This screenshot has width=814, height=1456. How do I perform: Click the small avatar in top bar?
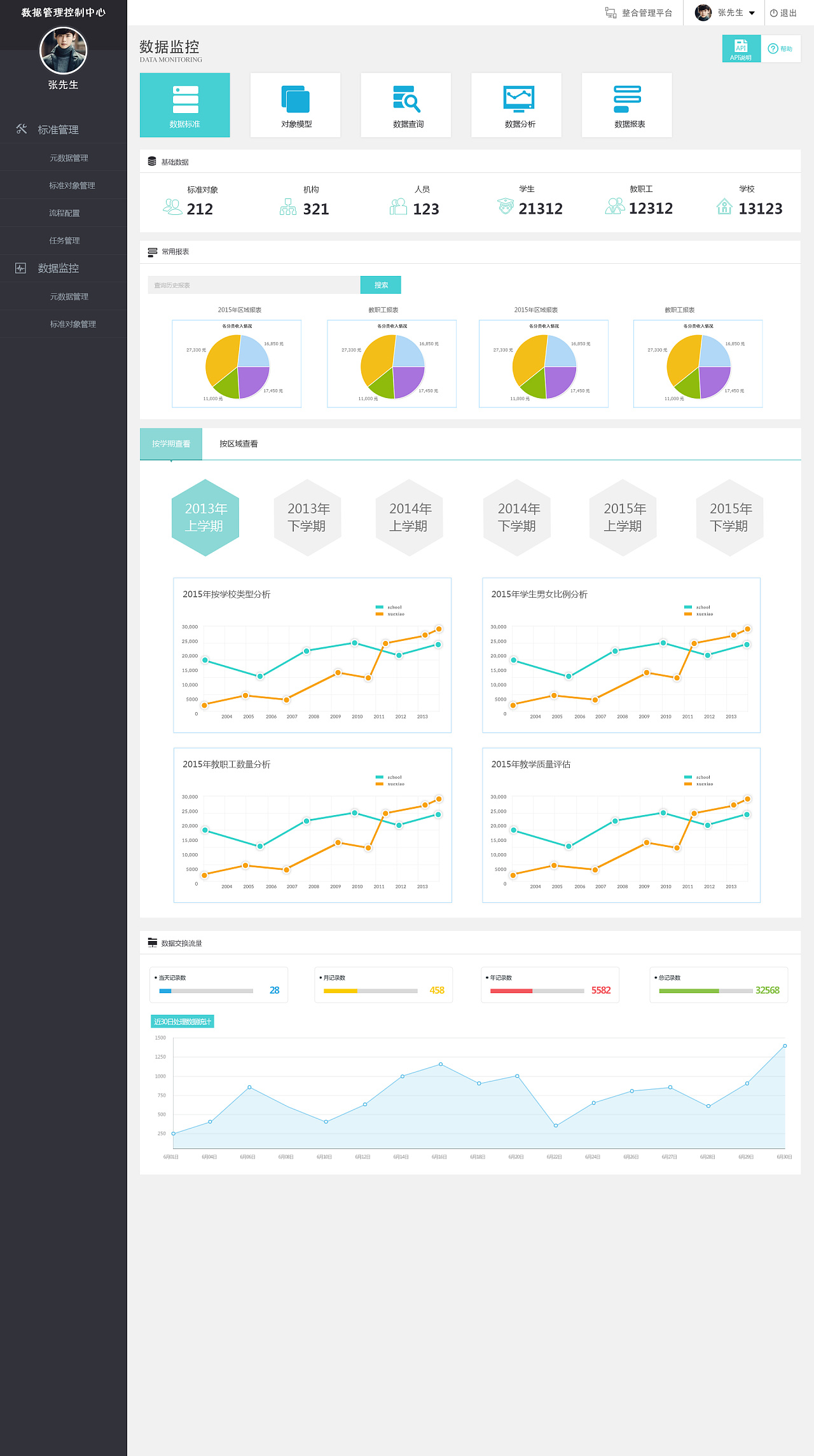tap(703, 13)
